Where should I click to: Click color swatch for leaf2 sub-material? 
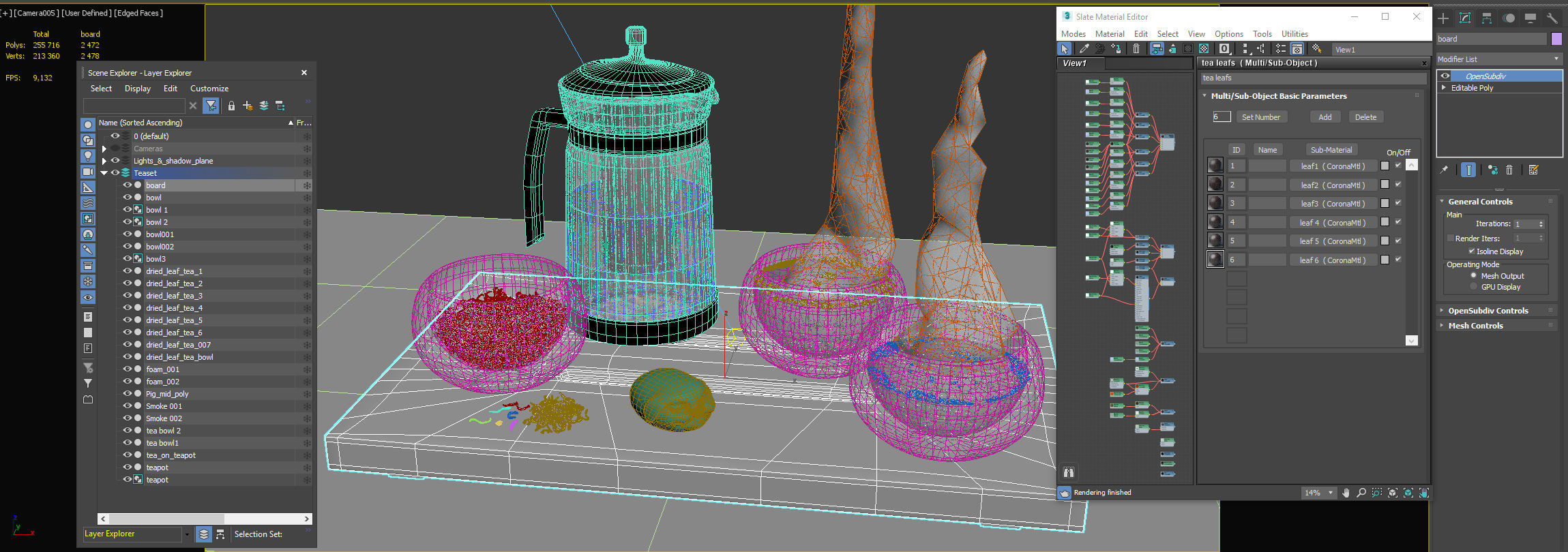(x=1385, y=184)
